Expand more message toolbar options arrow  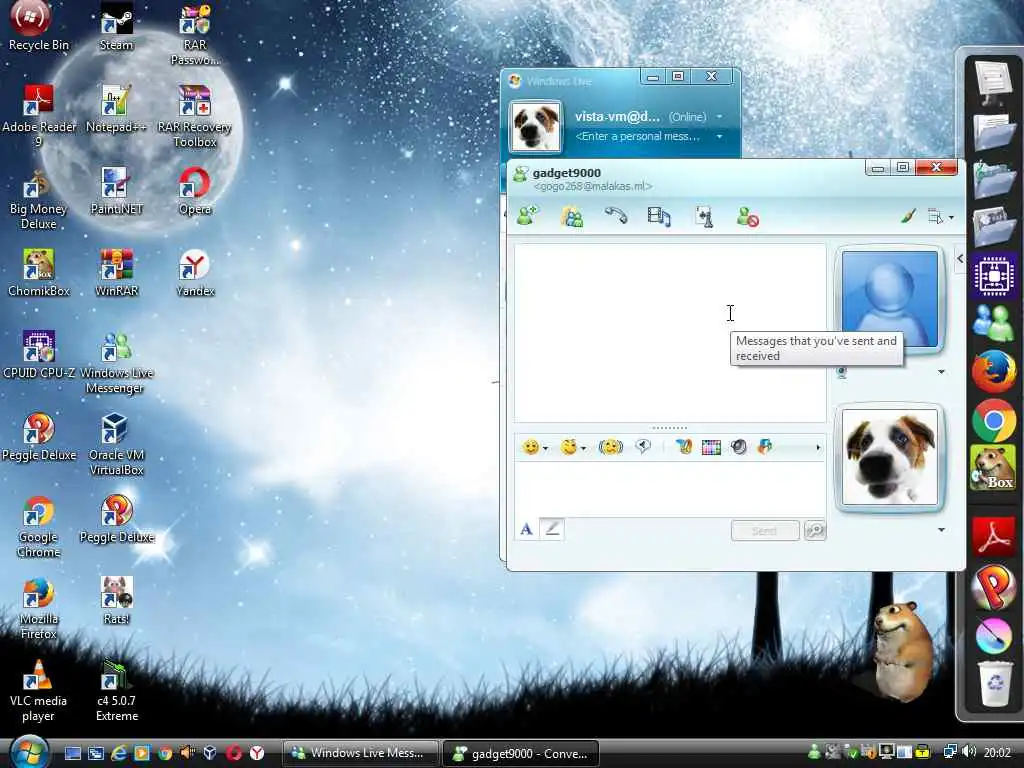[x=818, y=448]
